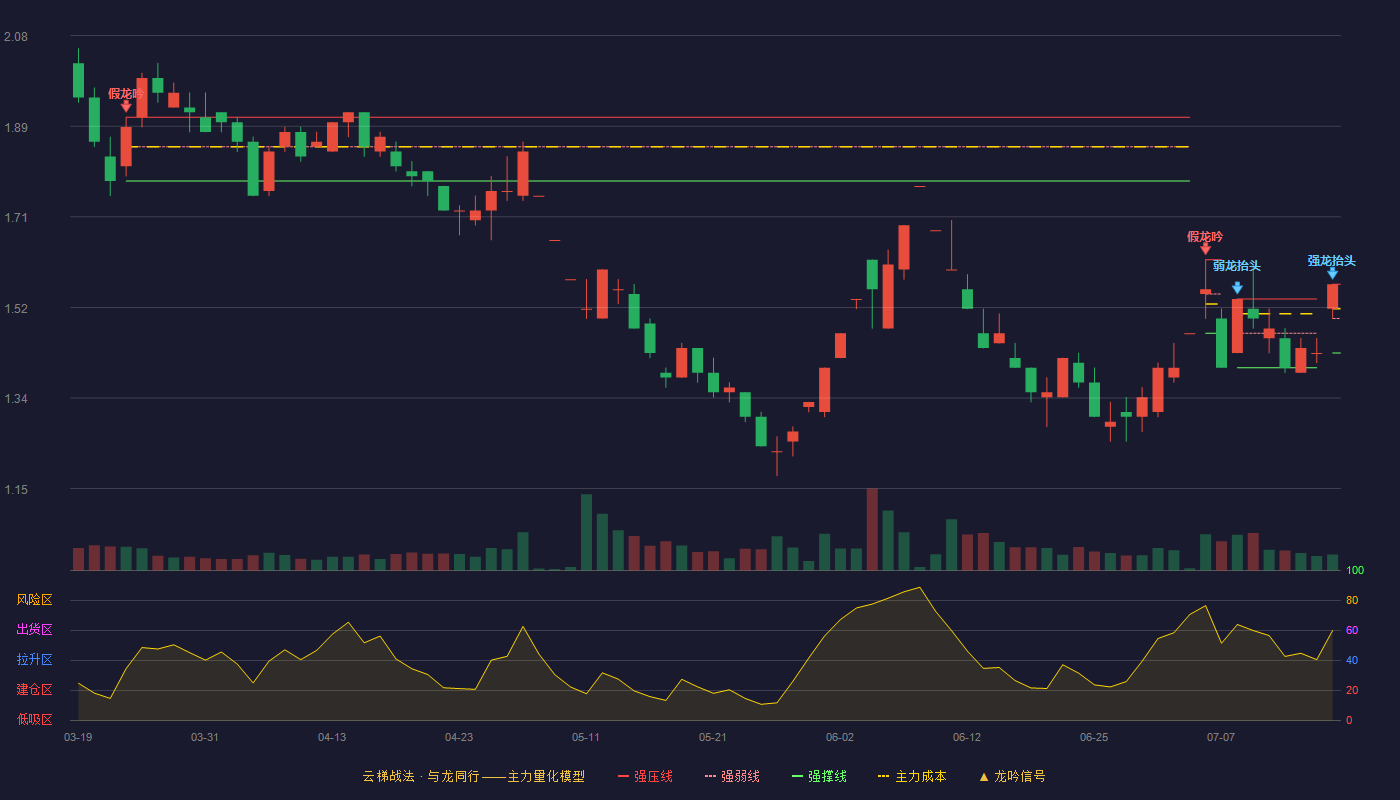Click the 03-31 date label
The width and height of the screenshot is (1400, 800).
pos(205,737)
